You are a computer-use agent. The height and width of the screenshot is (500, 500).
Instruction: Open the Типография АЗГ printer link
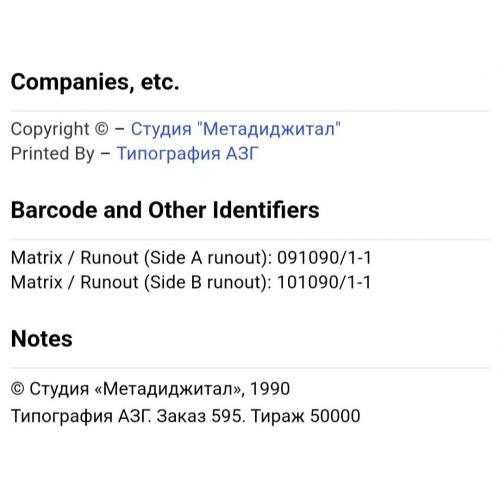(x=187, y=154)
